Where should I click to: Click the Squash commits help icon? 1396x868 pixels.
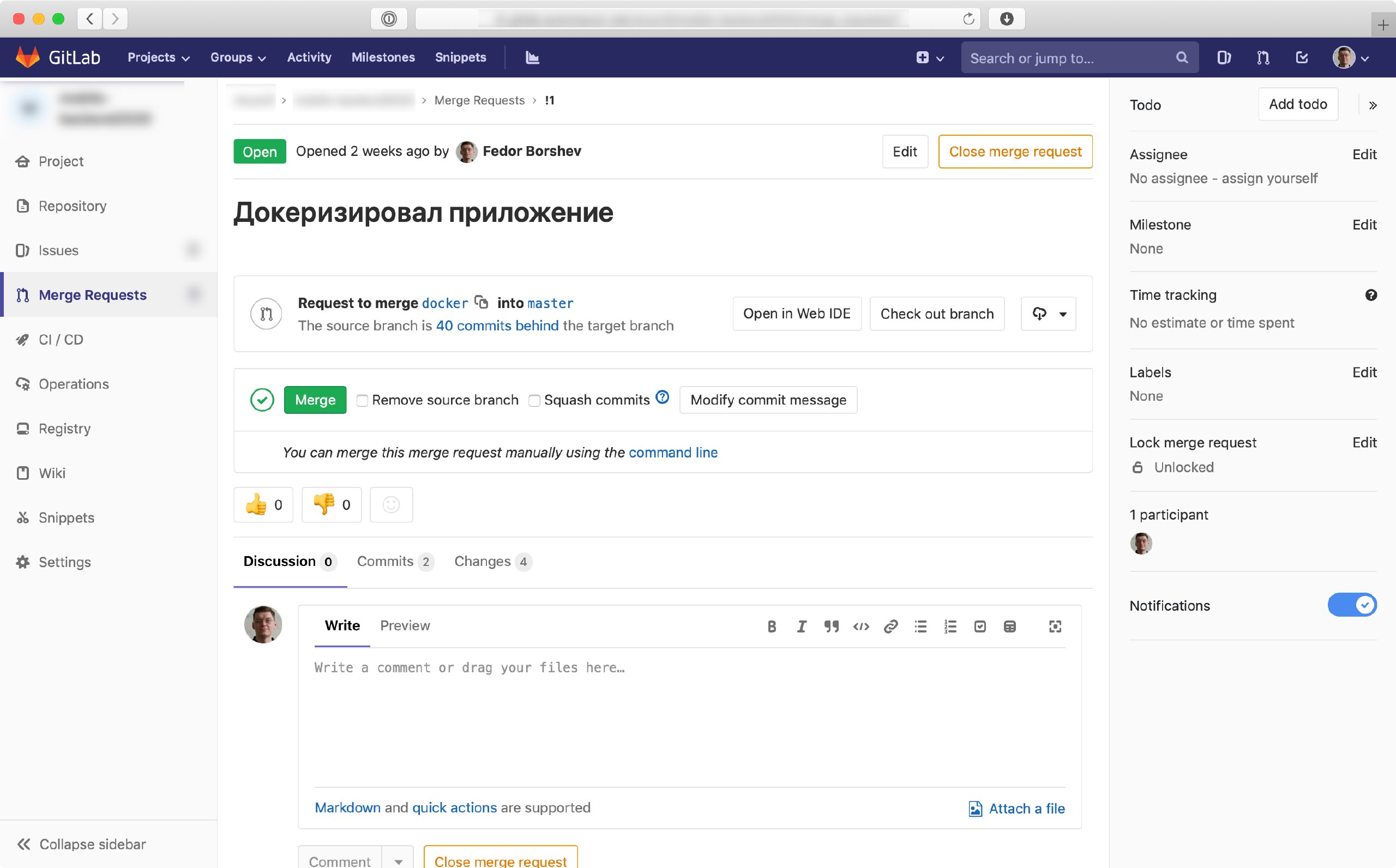pyautogui.click(x=663, y=397)
